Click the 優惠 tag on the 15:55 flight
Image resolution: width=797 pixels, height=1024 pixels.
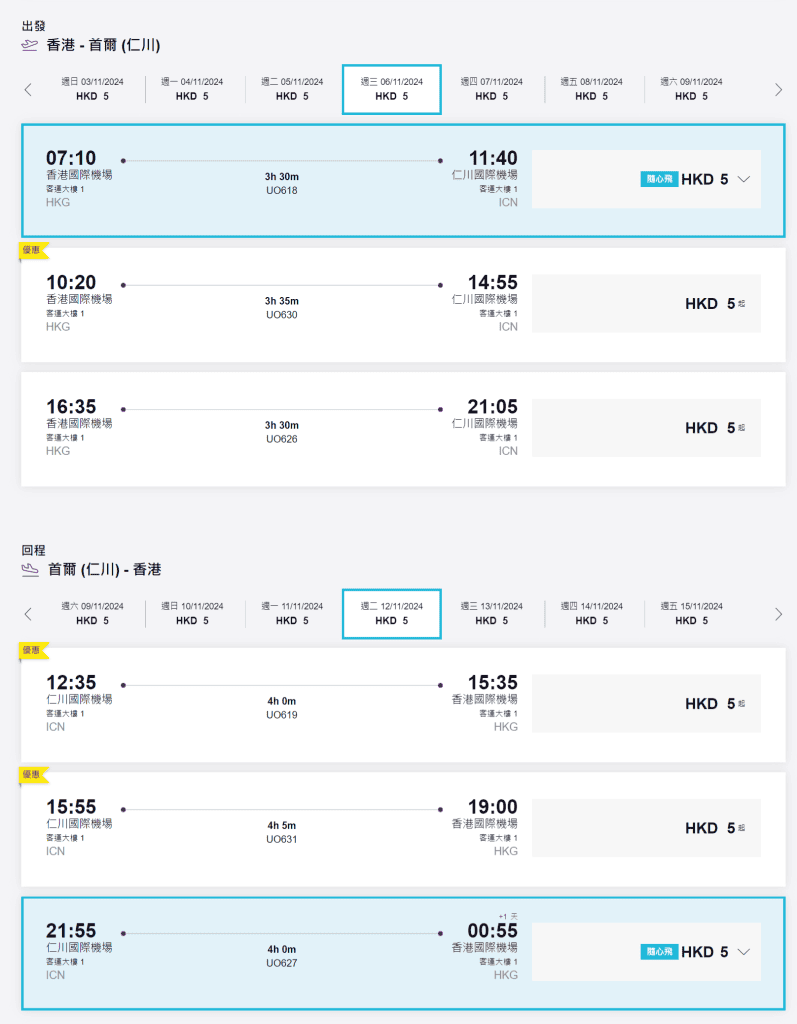pos(32,775)
